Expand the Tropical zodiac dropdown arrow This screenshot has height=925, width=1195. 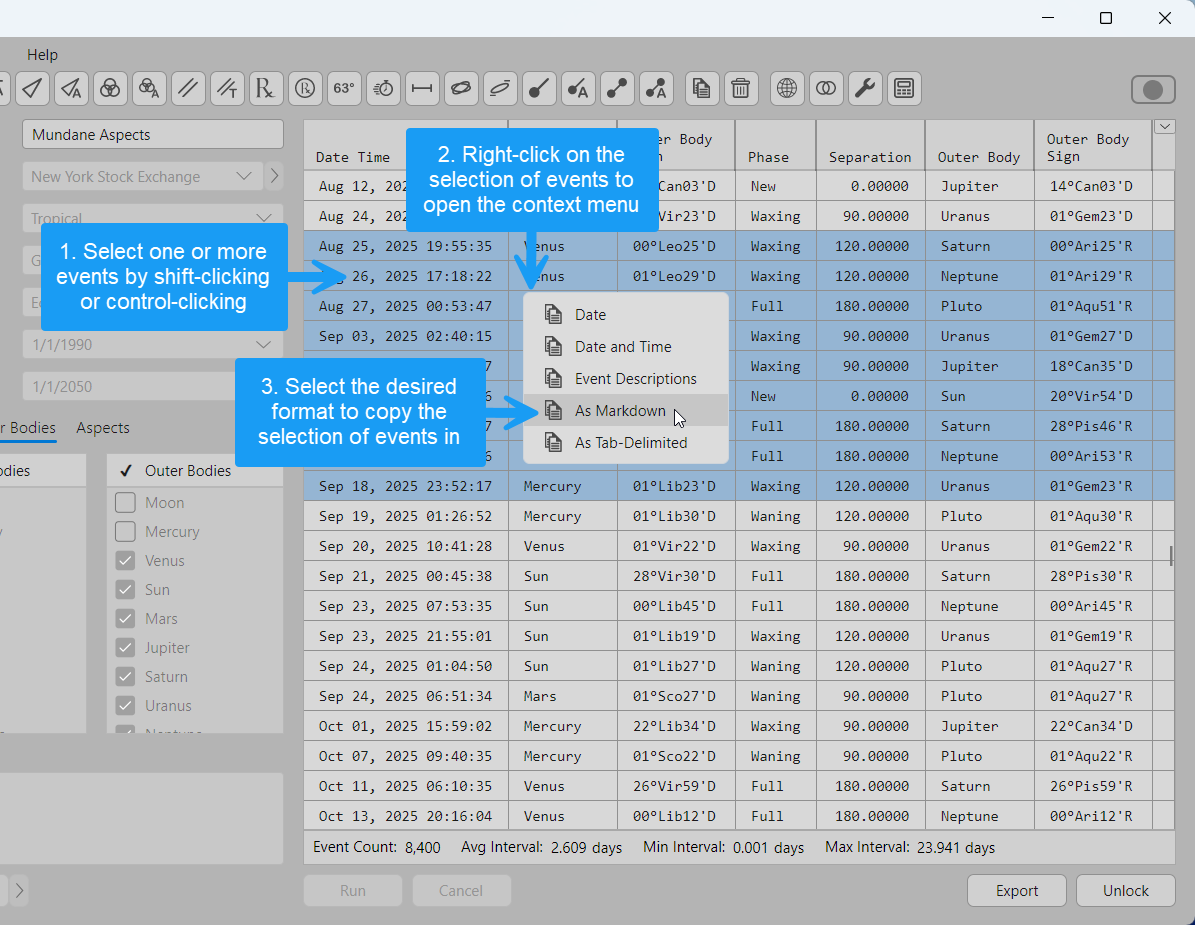tap(264, 218)
